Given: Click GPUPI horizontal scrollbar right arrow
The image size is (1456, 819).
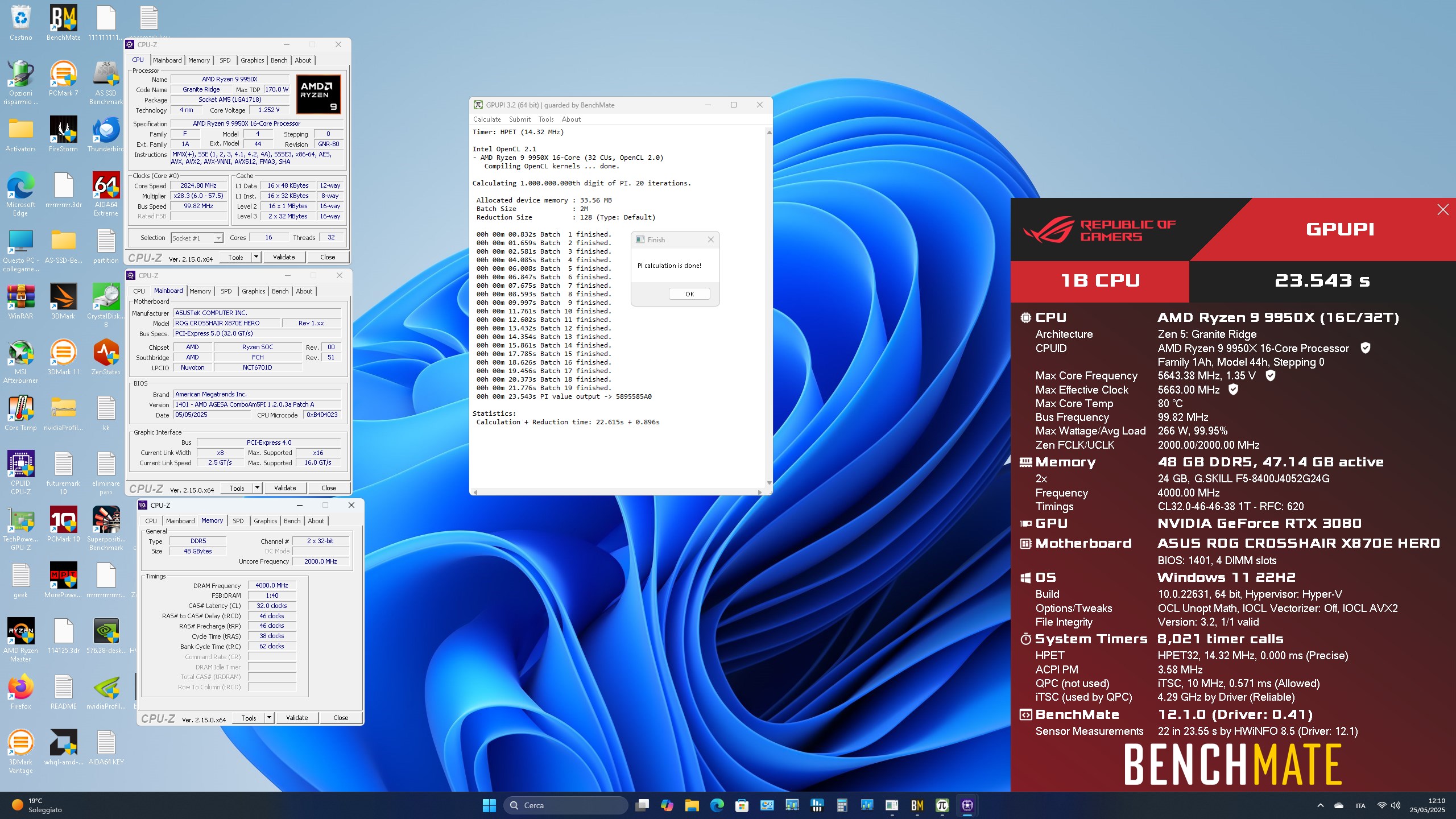Looking at the screenshot, I should (x=760, y=492).
